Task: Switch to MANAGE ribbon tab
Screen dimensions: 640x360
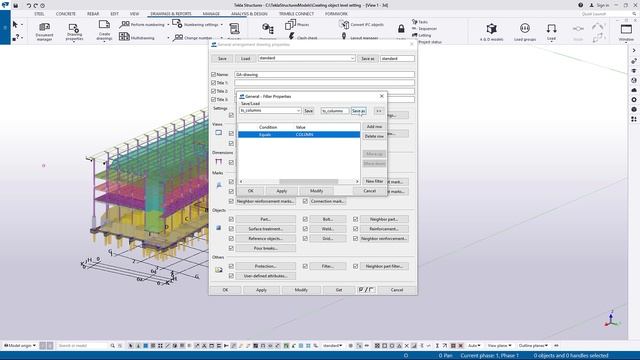Action: 211,14
